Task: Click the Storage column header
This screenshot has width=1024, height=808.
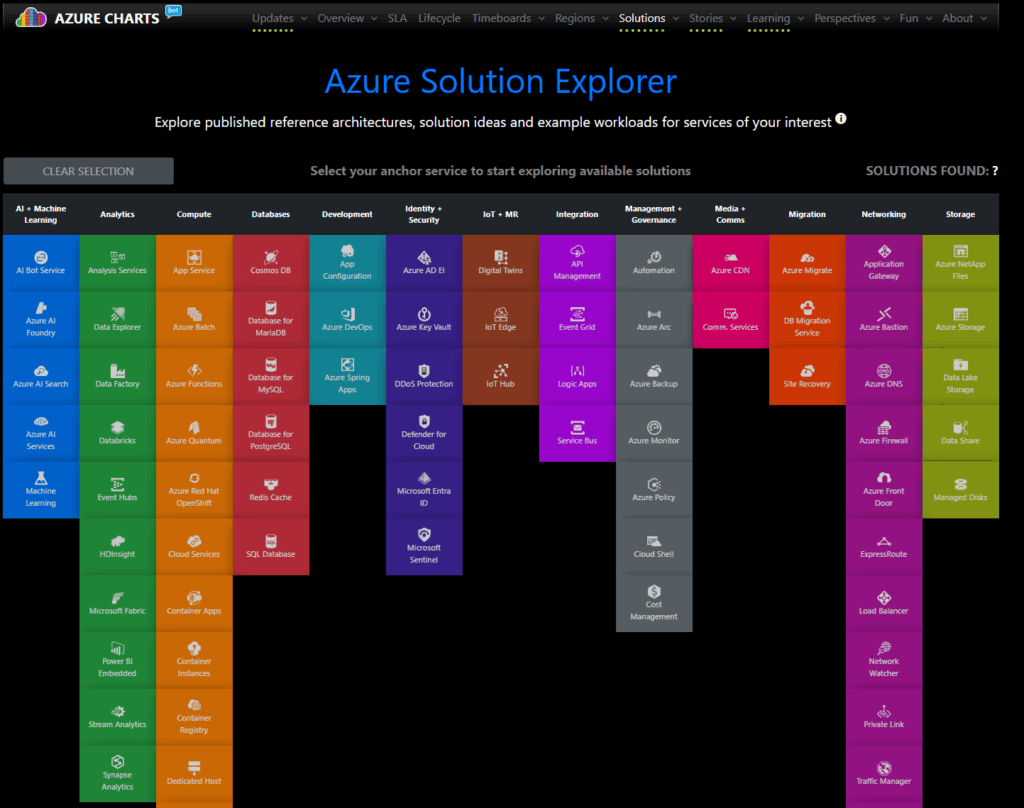Action: pos(960,214)
